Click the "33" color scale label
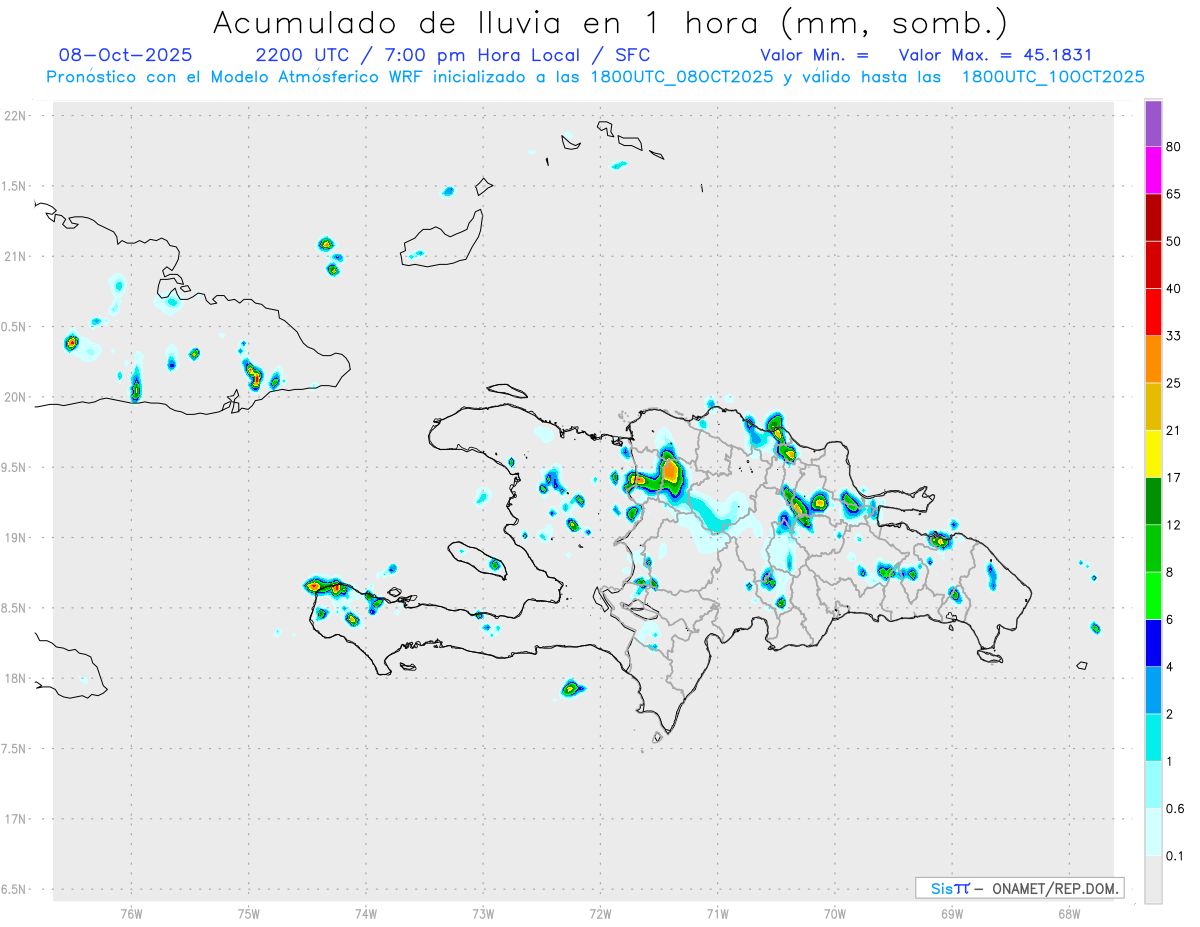1200x927 pixels. click(1173, 335)
